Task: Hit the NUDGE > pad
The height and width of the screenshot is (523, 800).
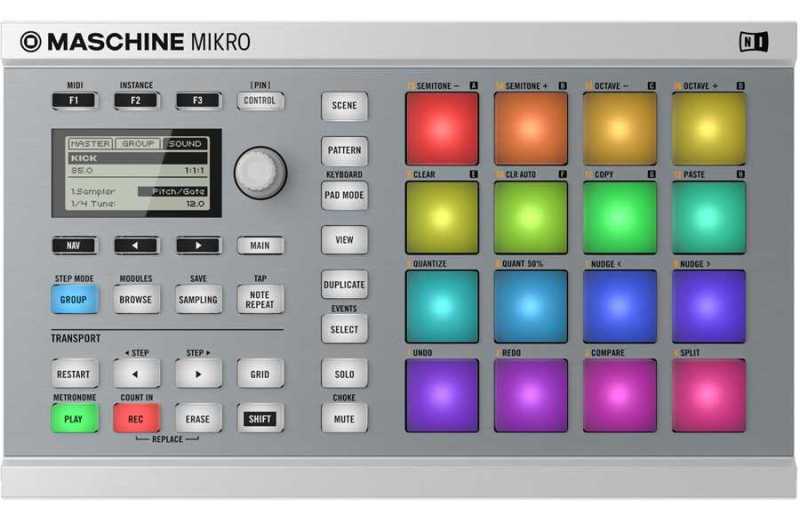Action: click(709, 306)
